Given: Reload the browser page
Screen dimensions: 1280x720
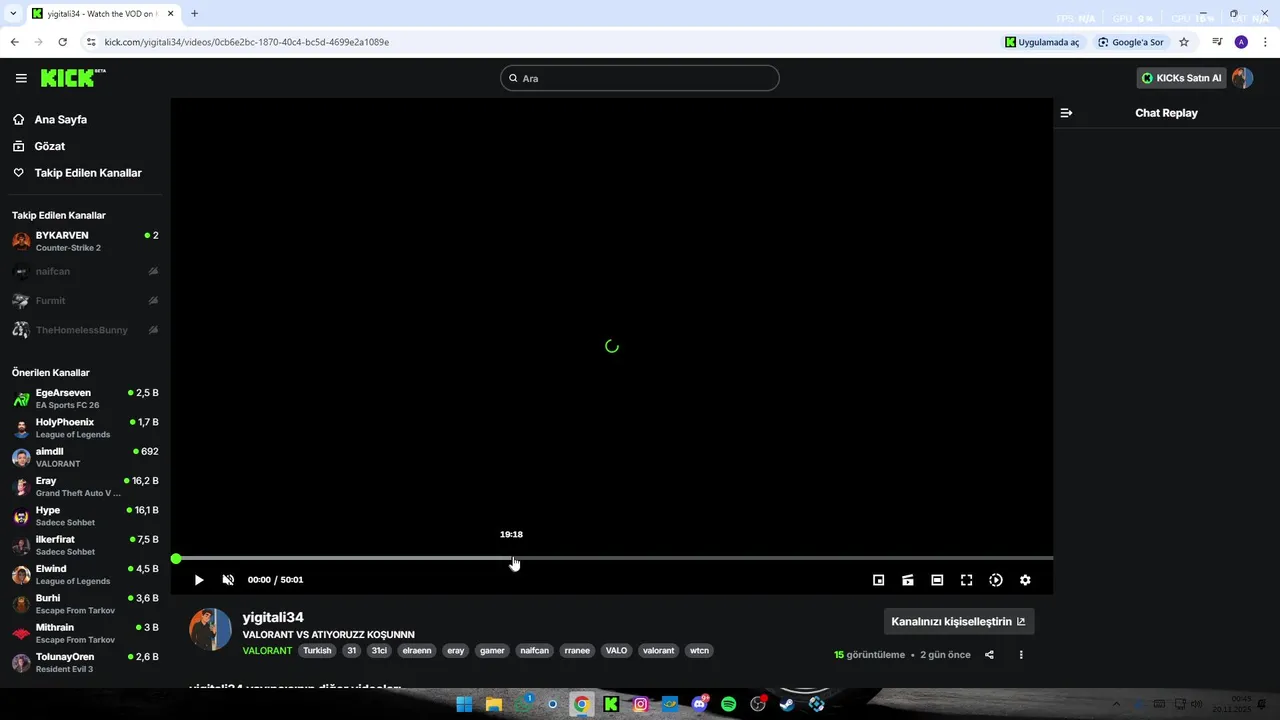Looking at the screenshot, I should [x=62, y=42].
